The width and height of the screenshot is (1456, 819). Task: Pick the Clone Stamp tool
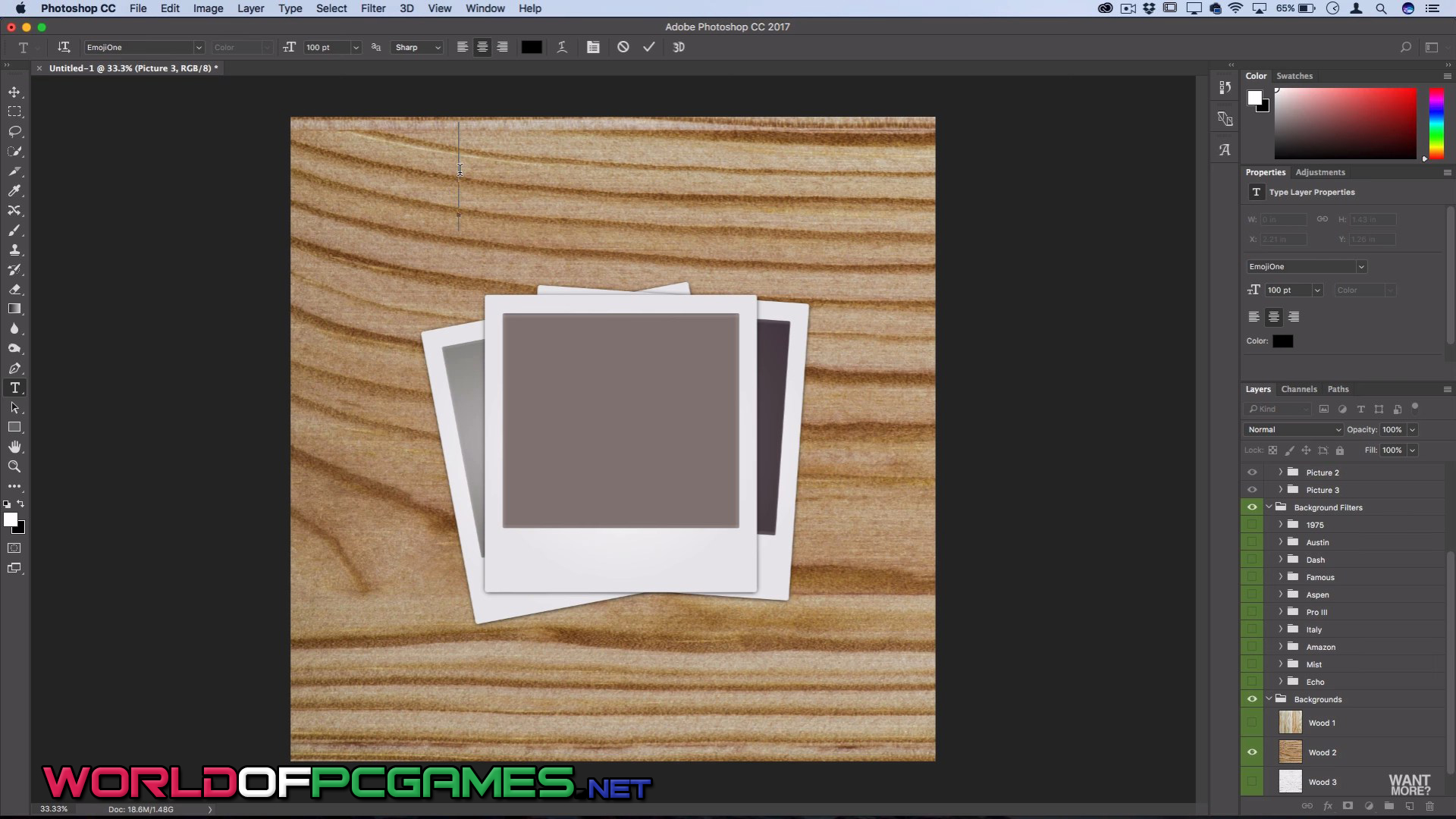click(x=14, y=250)
